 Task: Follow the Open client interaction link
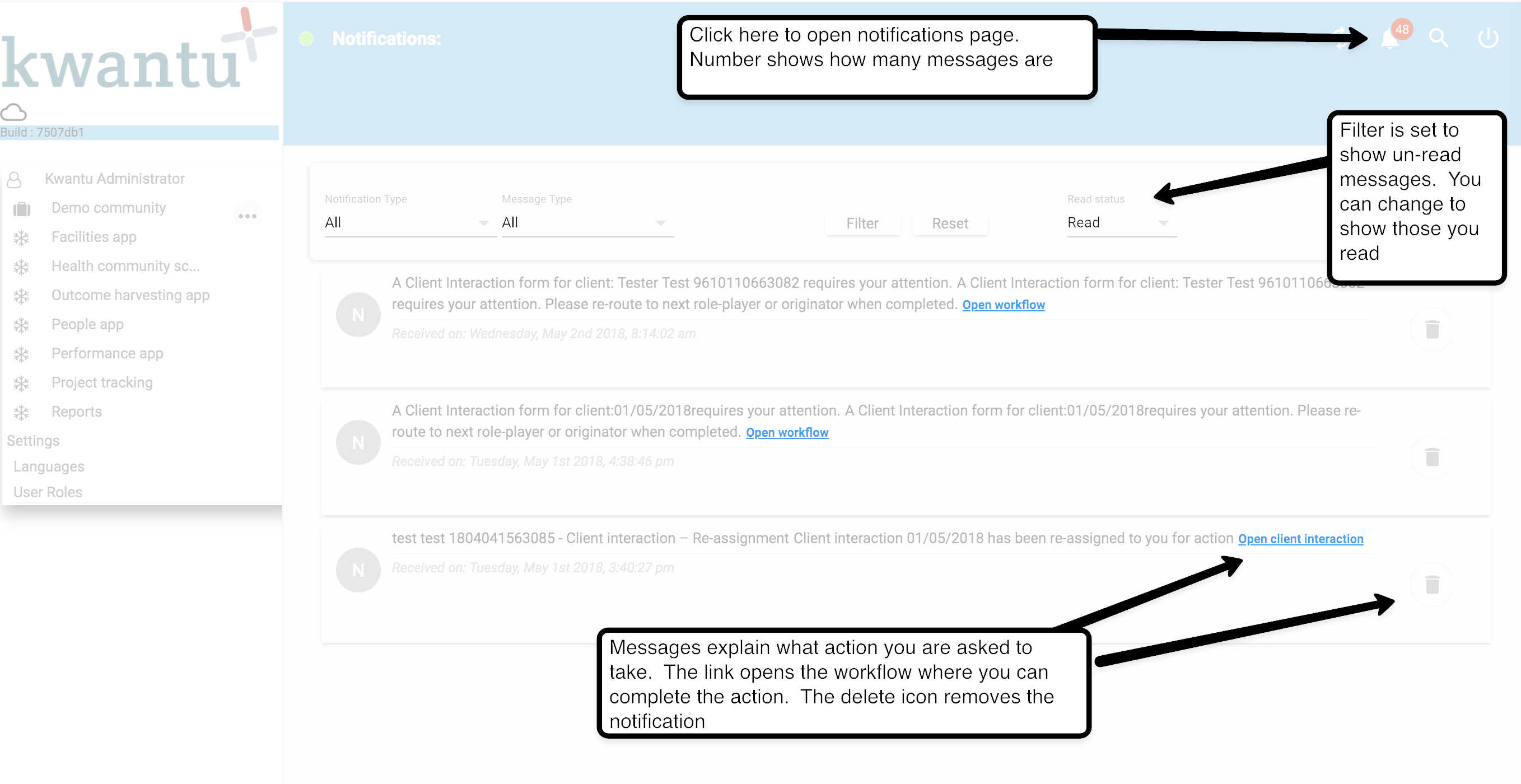(1300, 539)
